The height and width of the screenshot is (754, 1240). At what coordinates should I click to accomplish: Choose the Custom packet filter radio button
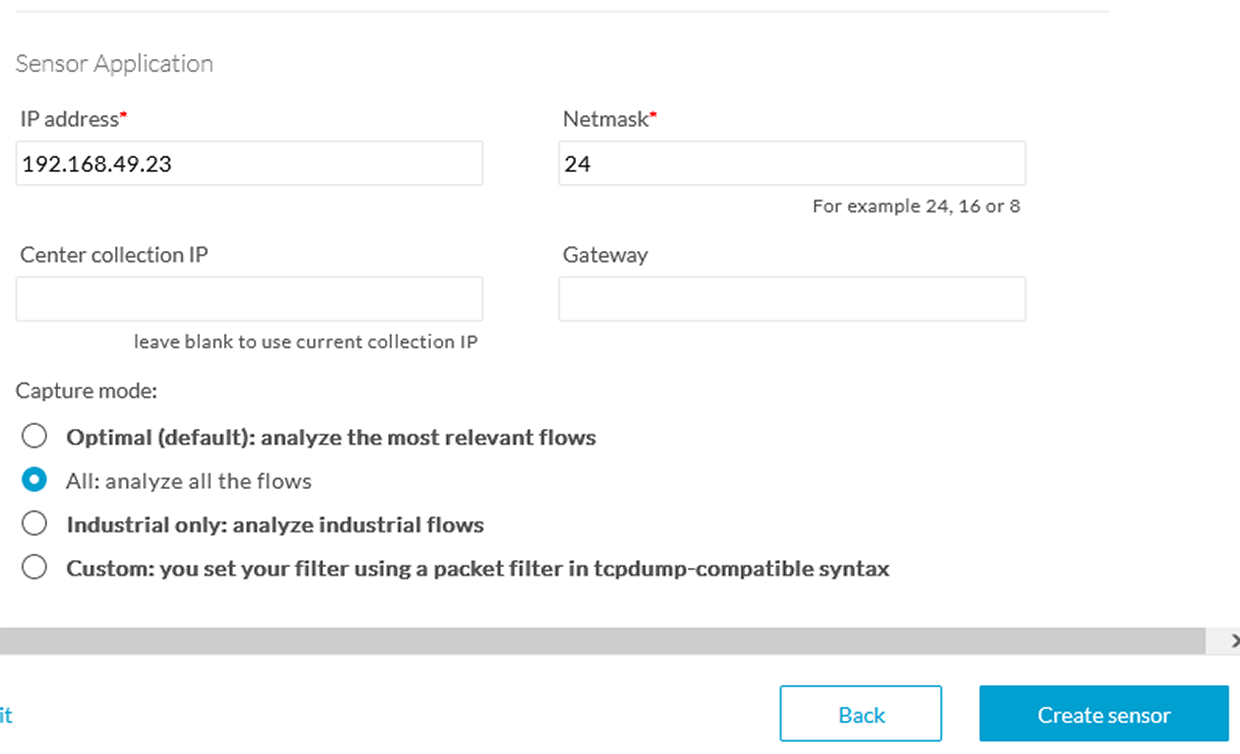click(x=34, y=568)
